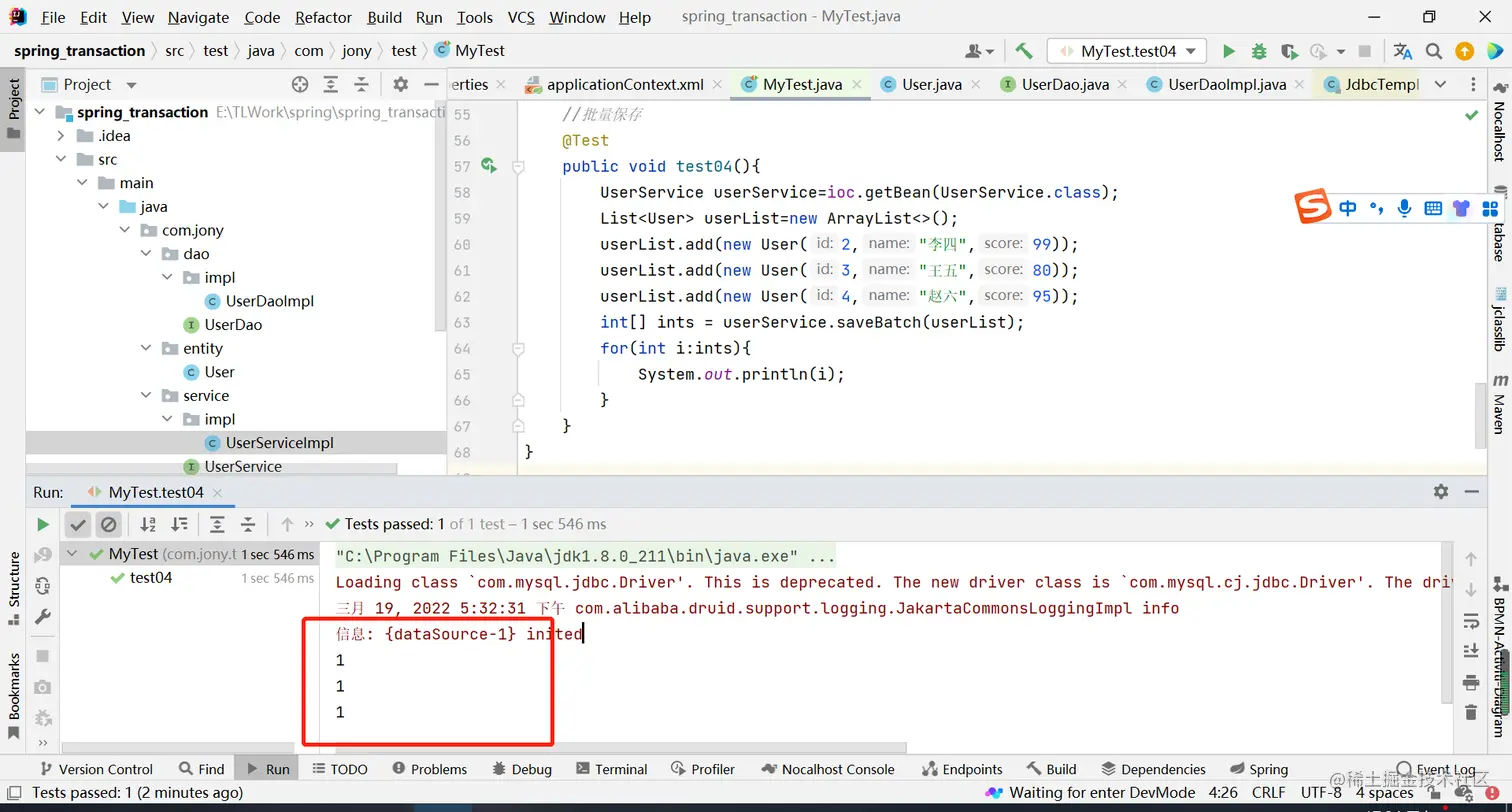This screenshot has height=812, width=1512.
Task: Hide the Project tool window
Action: 431,84
